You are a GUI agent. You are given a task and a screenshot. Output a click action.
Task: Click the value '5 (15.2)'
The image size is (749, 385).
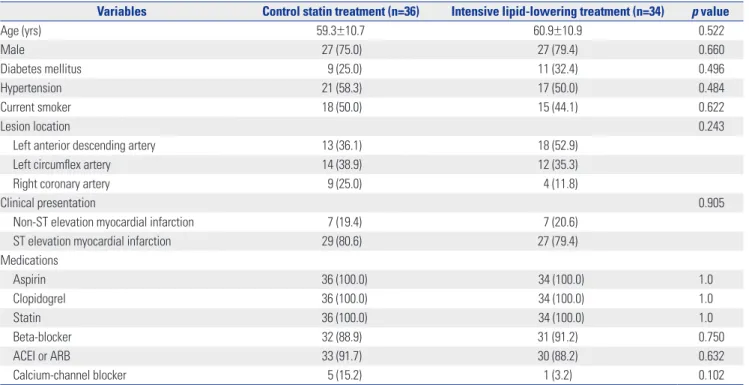pyautogui.click(x=345, y=375)
